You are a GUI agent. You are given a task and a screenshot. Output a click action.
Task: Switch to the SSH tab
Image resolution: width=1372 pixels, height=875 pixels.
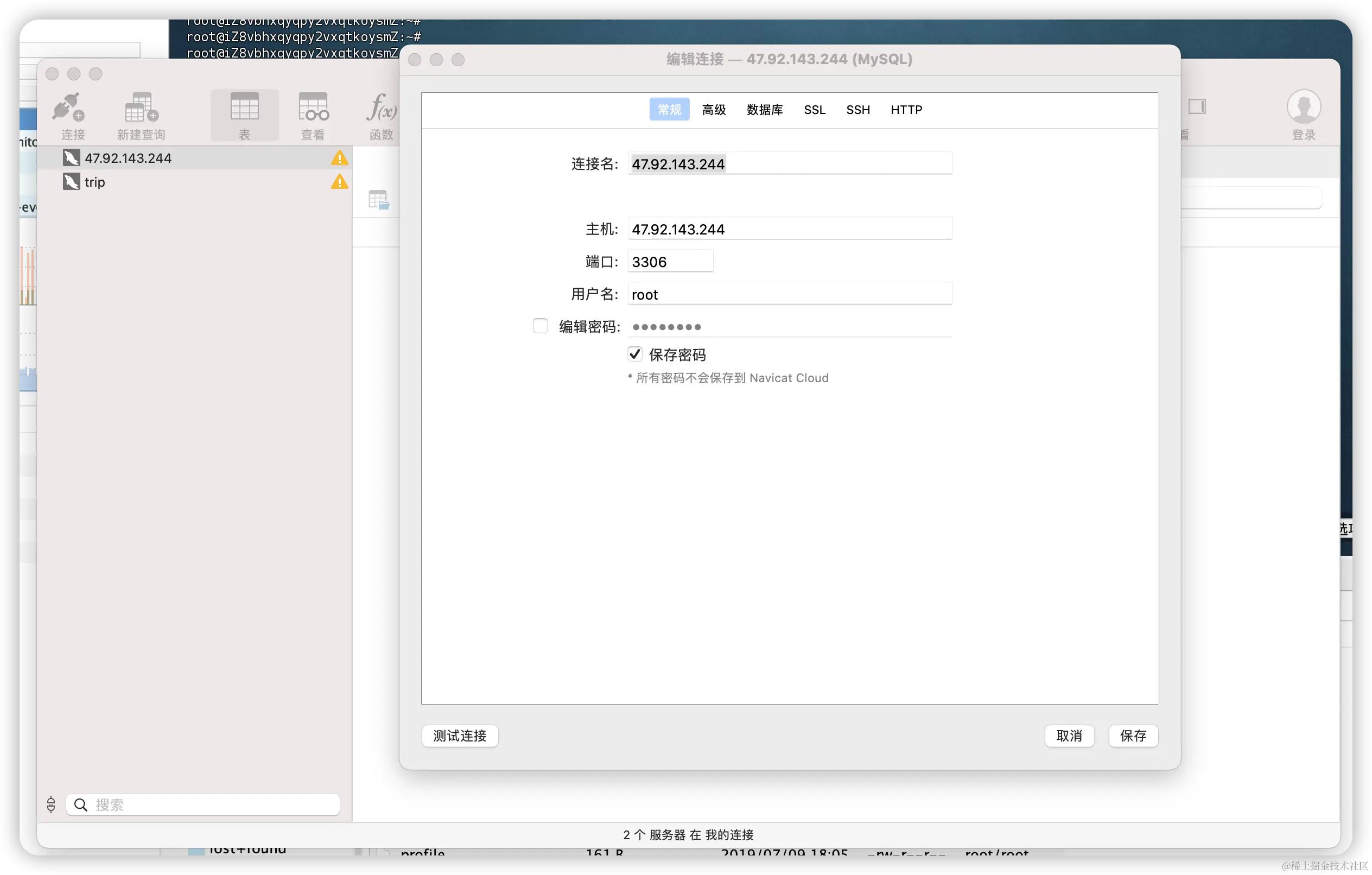[857, 110]
